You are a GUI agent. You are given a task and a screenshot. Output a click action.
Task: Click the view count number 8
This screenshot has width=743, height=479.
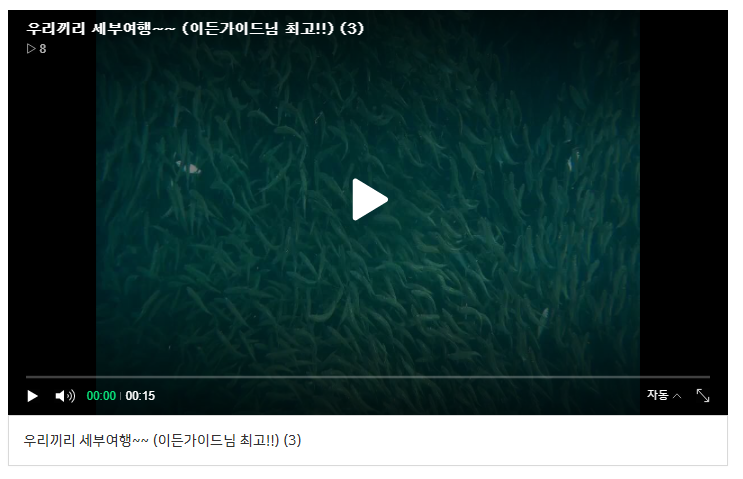tap(43, 49)
